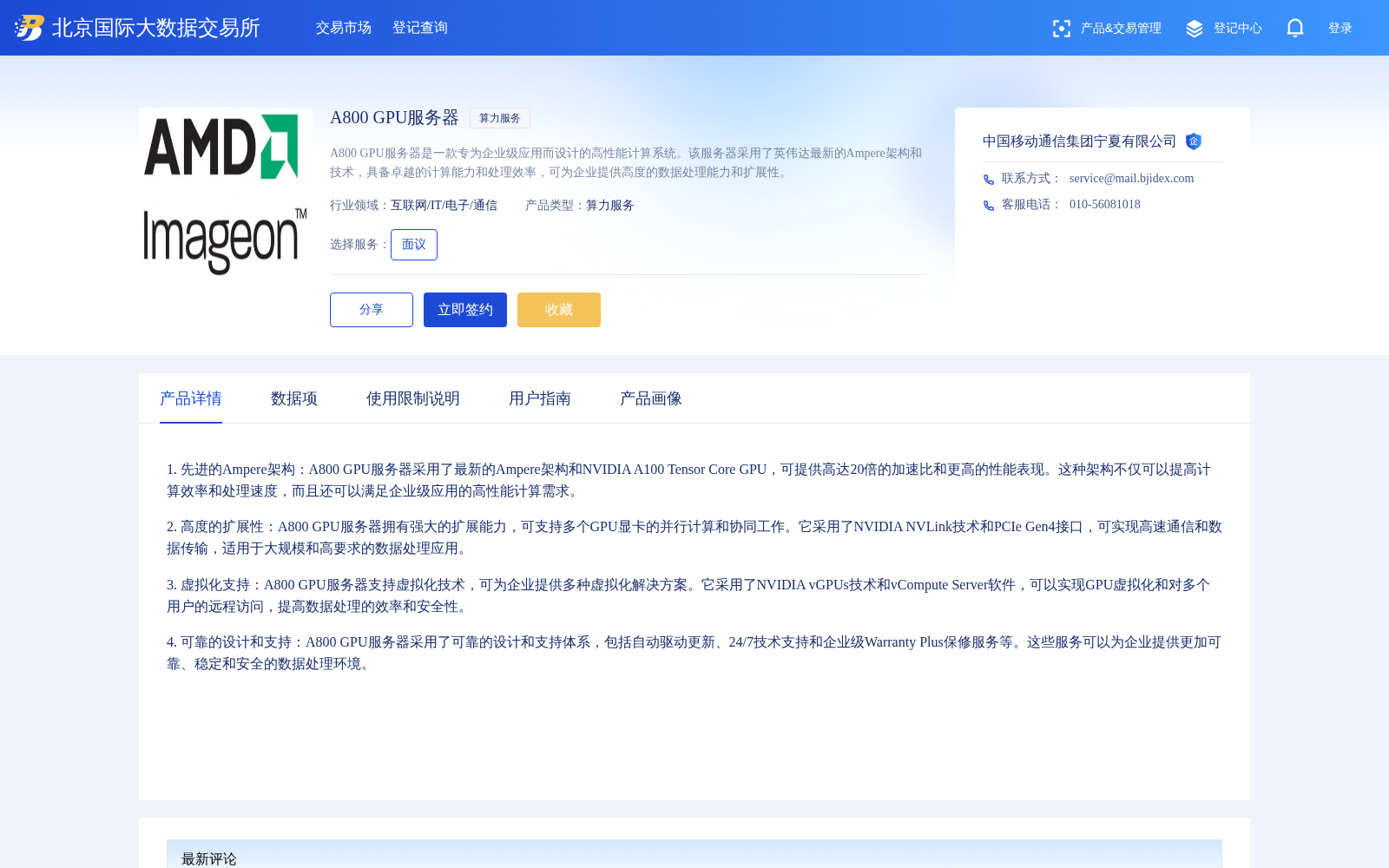
Task: Switch to the 使用限制说明 tab
Action: (413, 398)
